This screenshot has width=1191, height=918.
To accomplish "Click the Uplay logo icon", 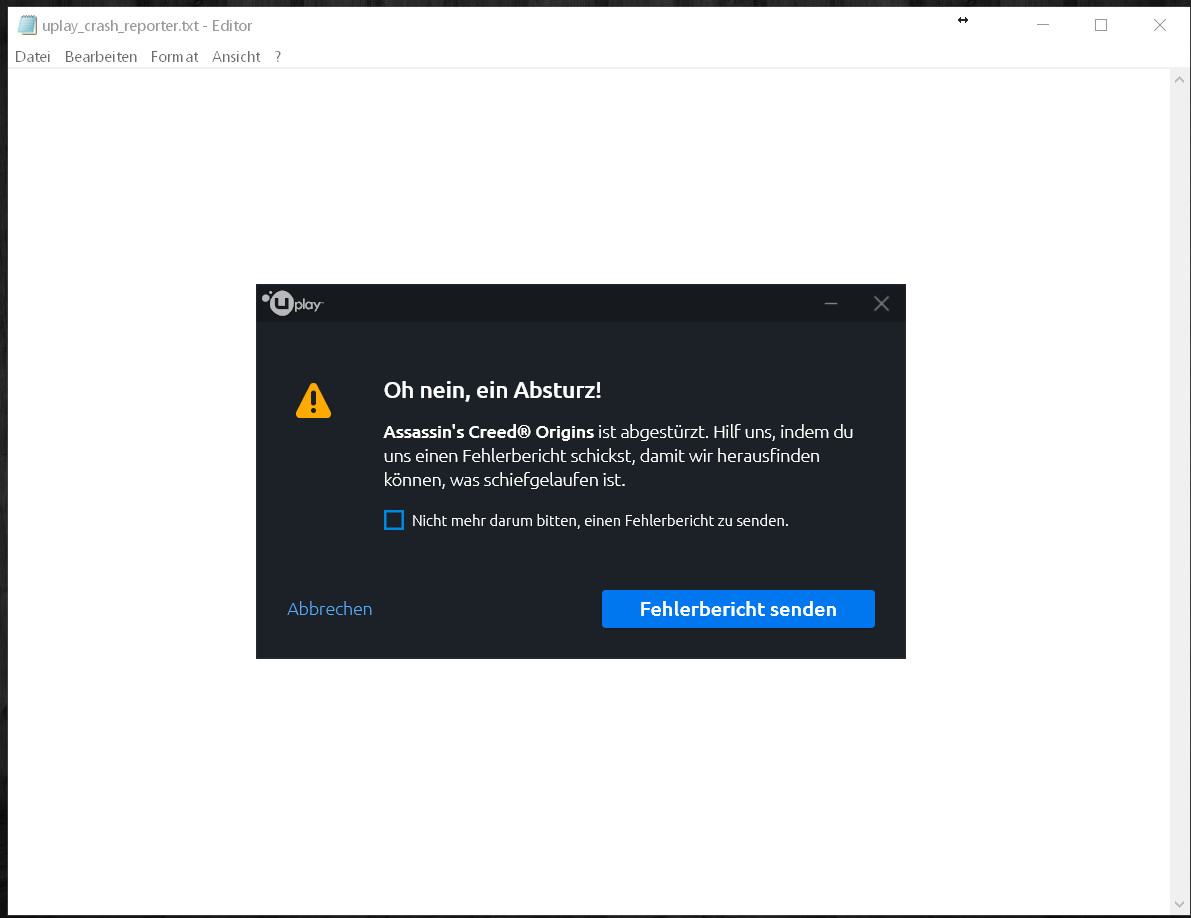I will coord(292,303).
